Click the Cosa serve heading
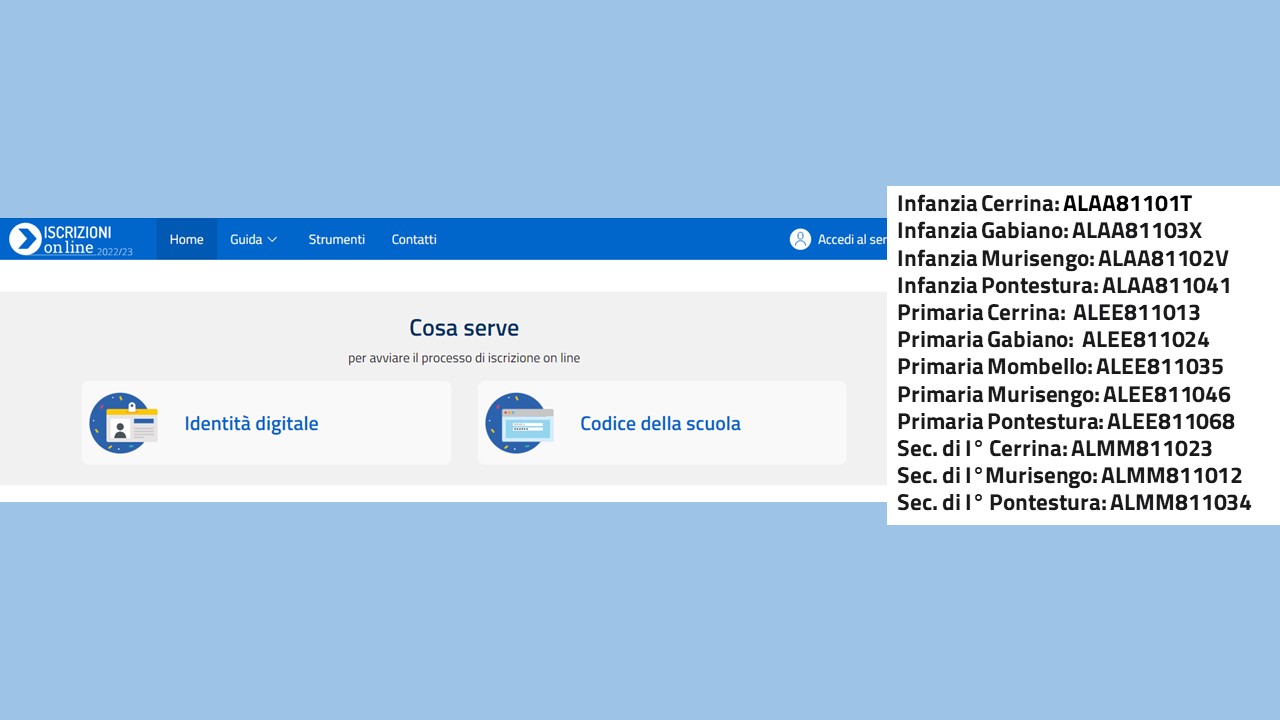This screenshot has height=720, width=1280. 464,328
